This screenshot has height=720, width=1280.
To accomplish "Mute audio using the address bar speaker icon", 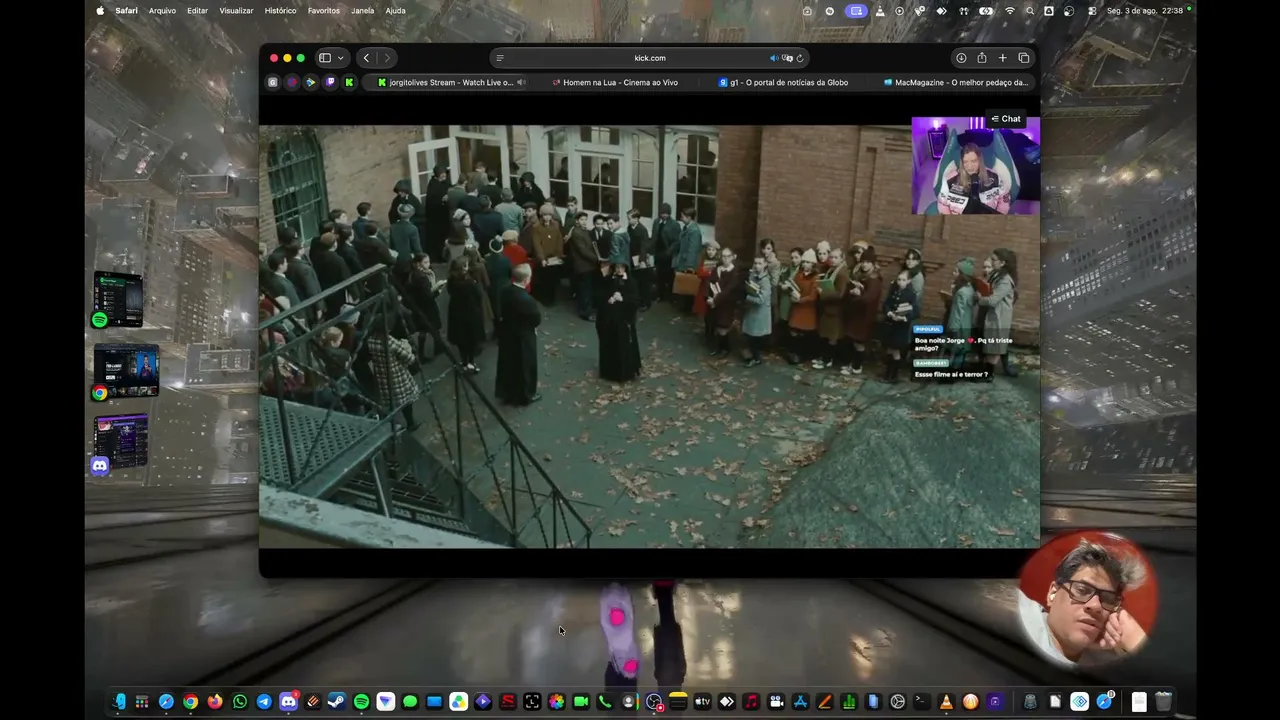I will point(774,58).
